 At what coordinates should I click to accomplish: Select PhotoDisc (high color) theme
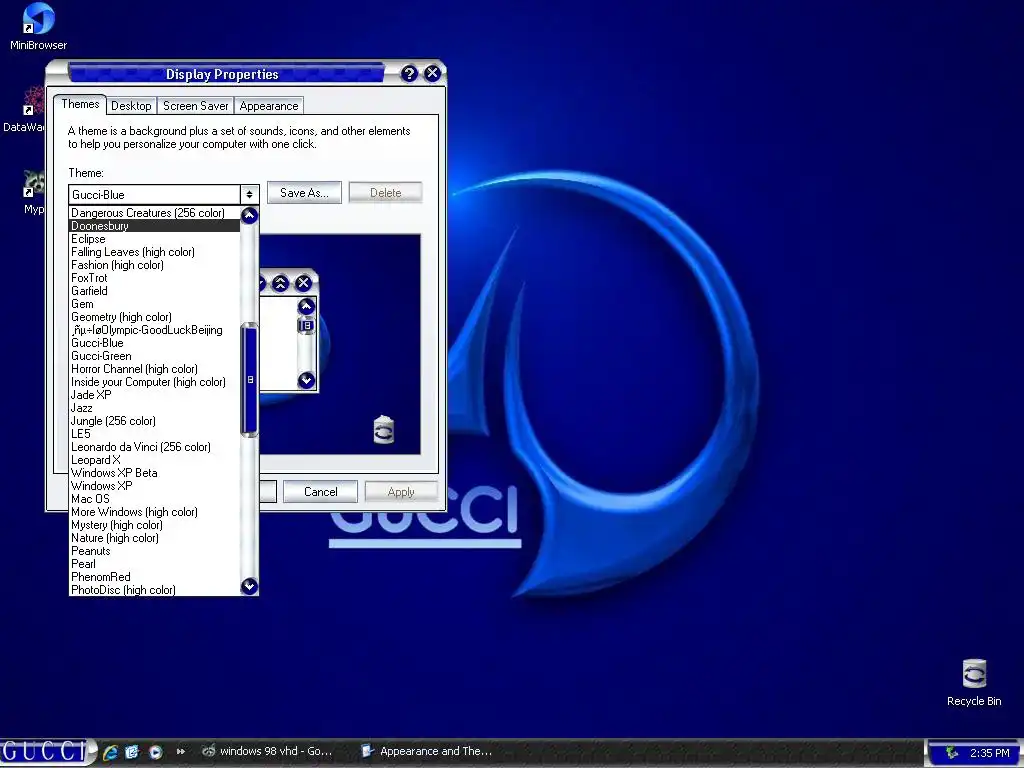tap(155, 590)
